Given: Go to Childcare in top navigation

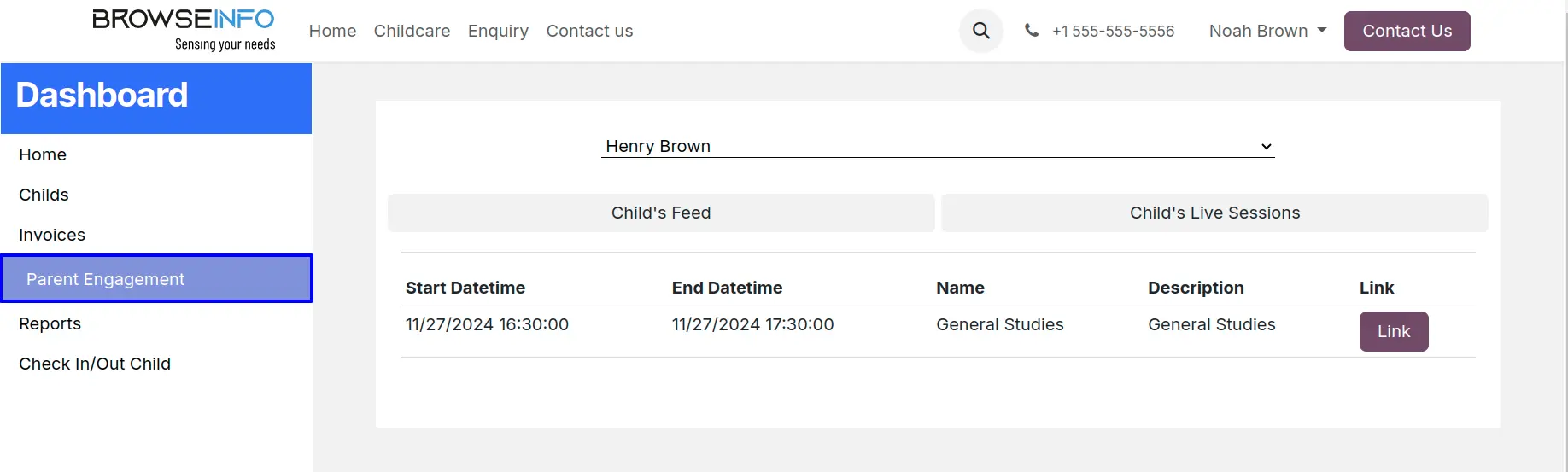Looking at the screenshot, I should click(412, 31).
